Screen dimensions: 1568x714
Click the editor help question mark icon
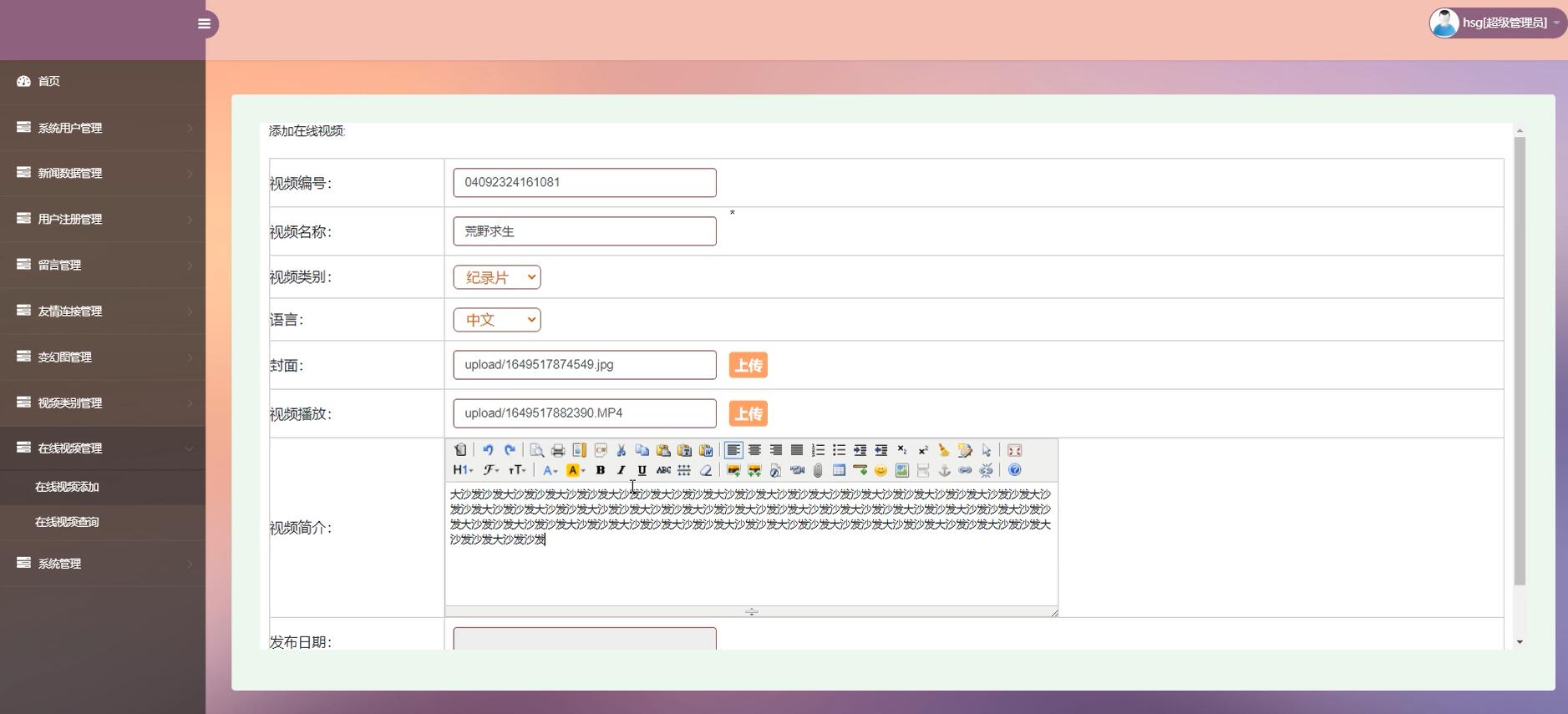1014,470
